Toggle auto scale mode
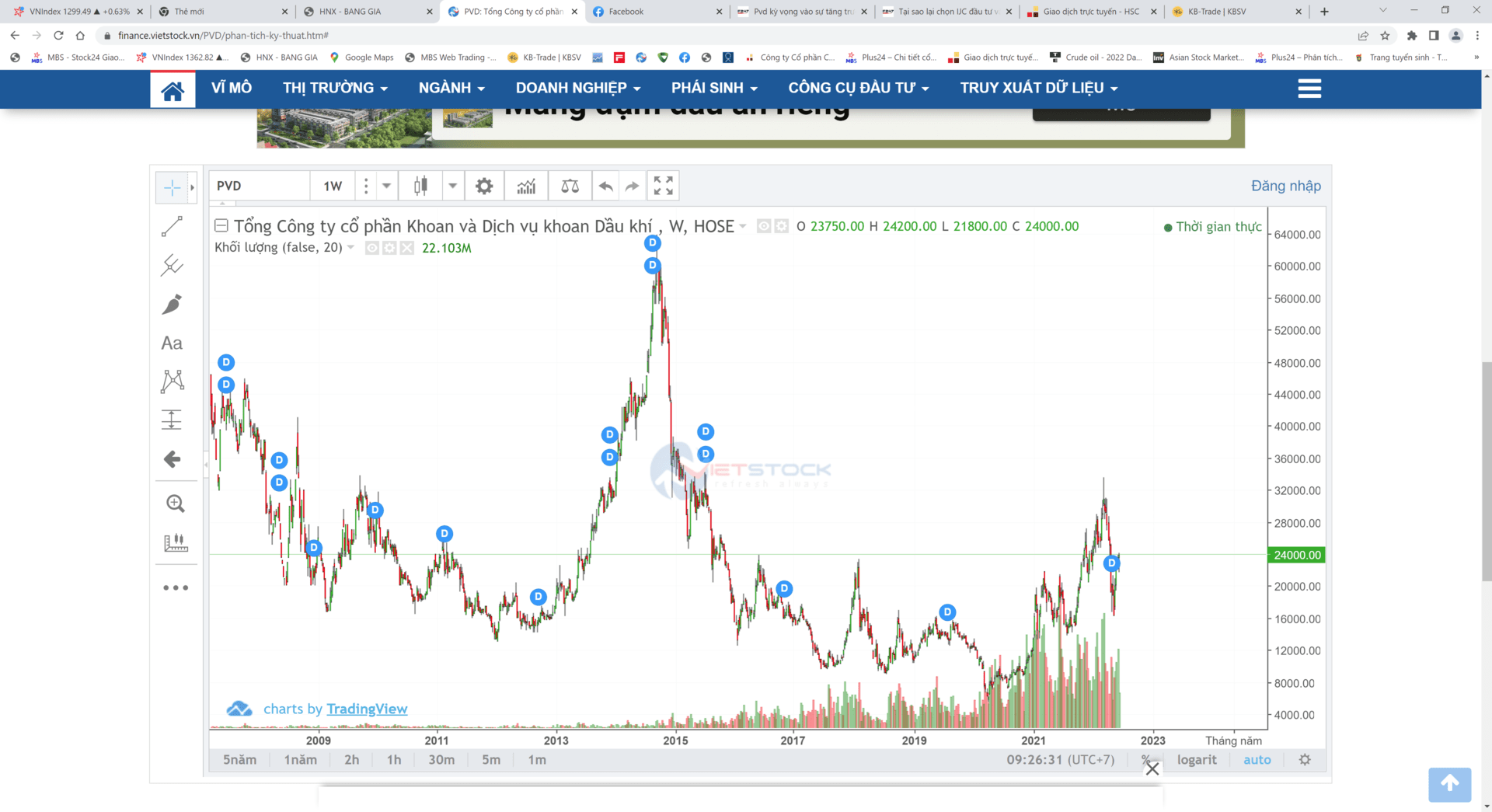1492x812 pixels. pos(1257,760)
